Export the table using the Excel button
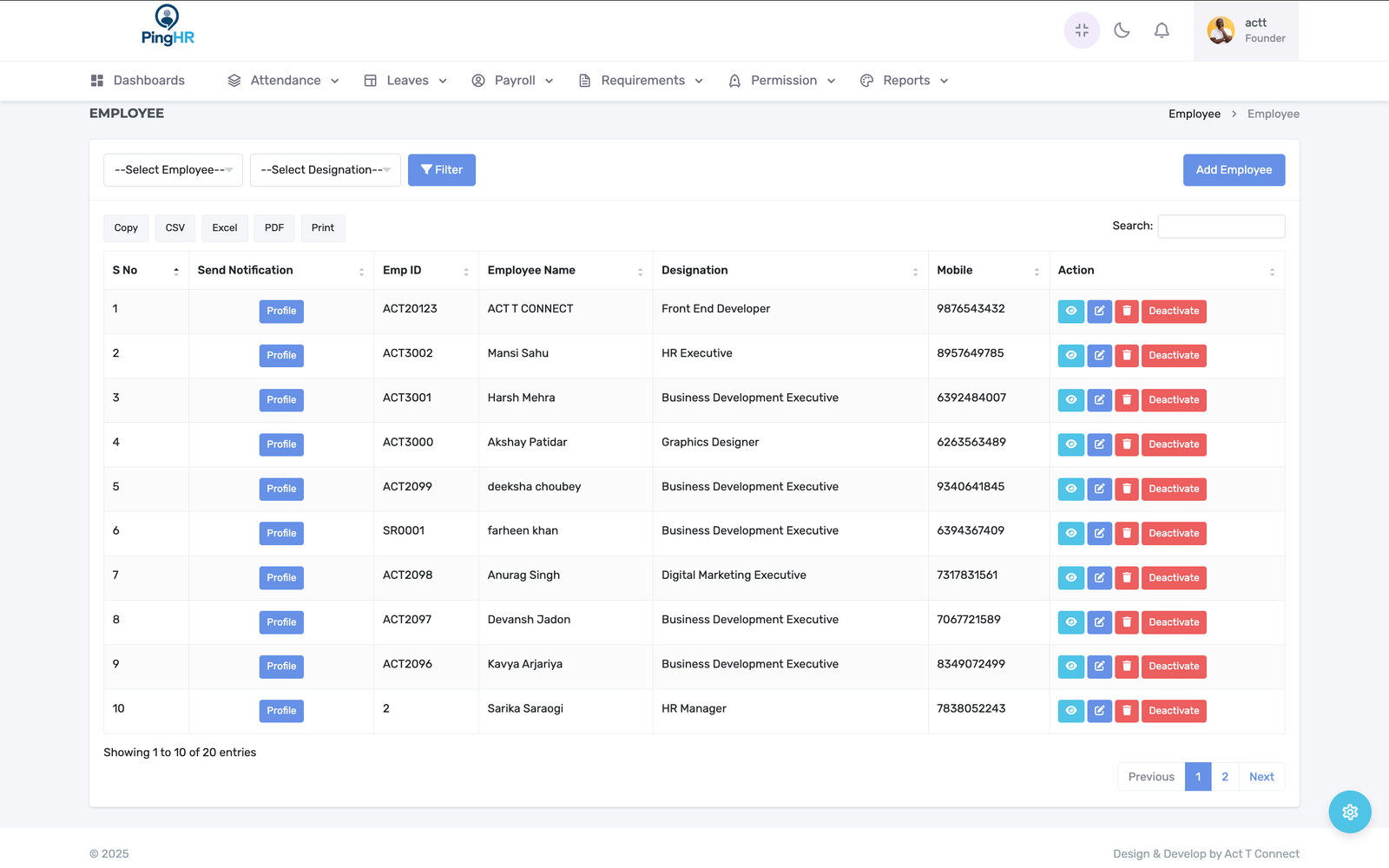1389x868 pixels. pos(224,228)
